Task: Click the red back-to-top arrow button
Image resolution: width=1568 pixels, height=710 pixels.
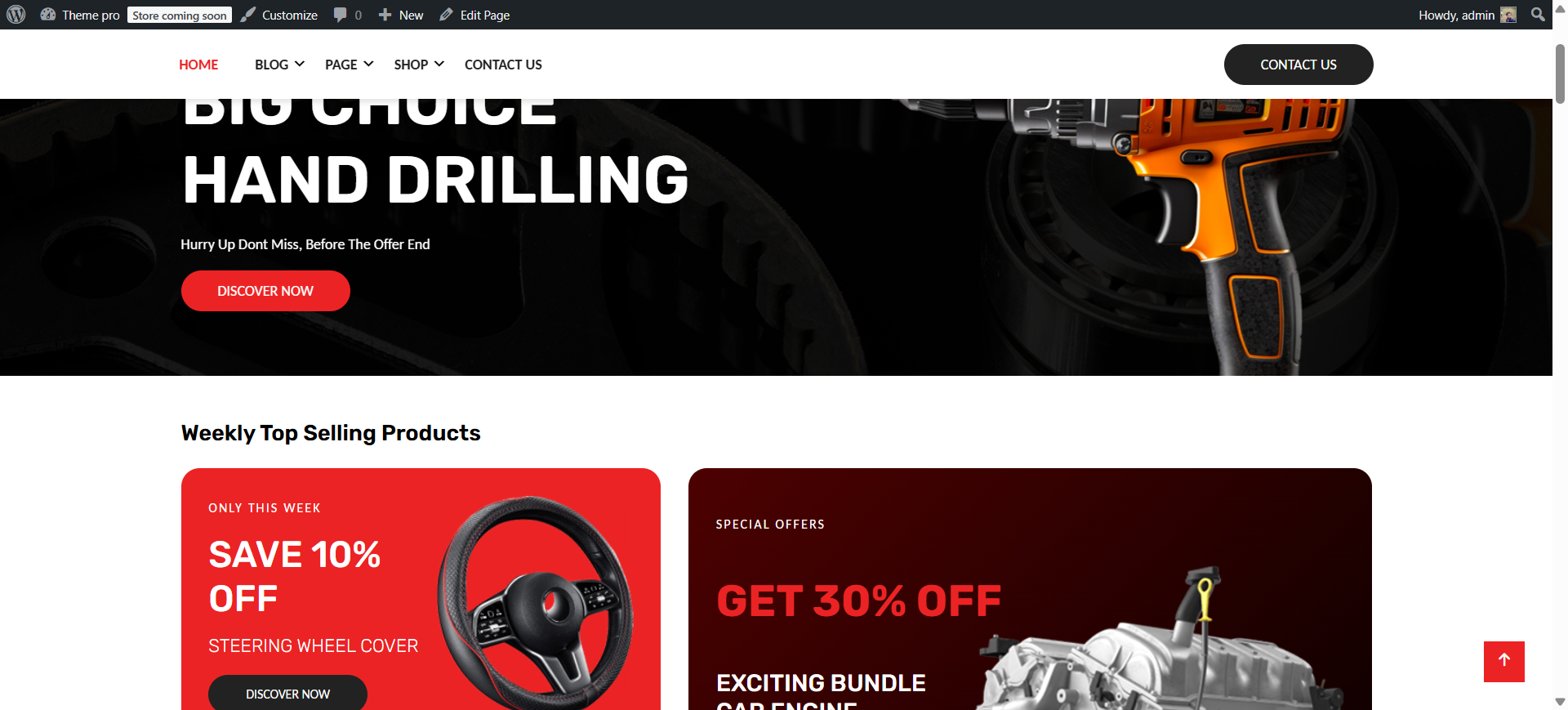Action: 1503,661
